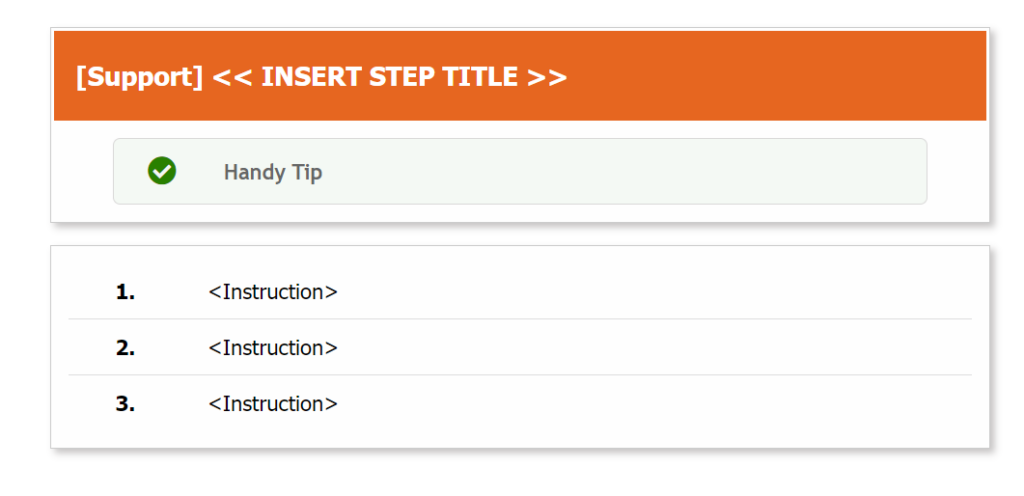Click the green checkmark icon

click(x=162, y=171)
